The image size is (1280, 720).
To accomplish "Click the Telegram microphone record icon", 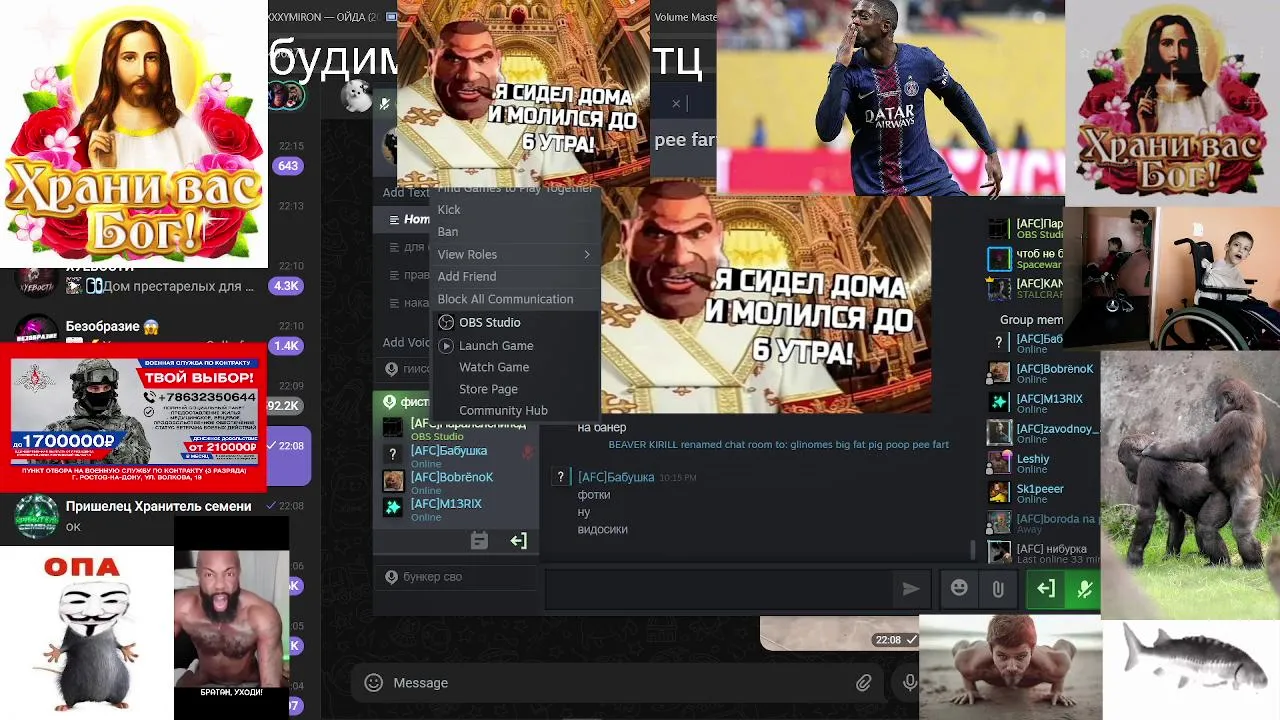I will click(909, 683).
